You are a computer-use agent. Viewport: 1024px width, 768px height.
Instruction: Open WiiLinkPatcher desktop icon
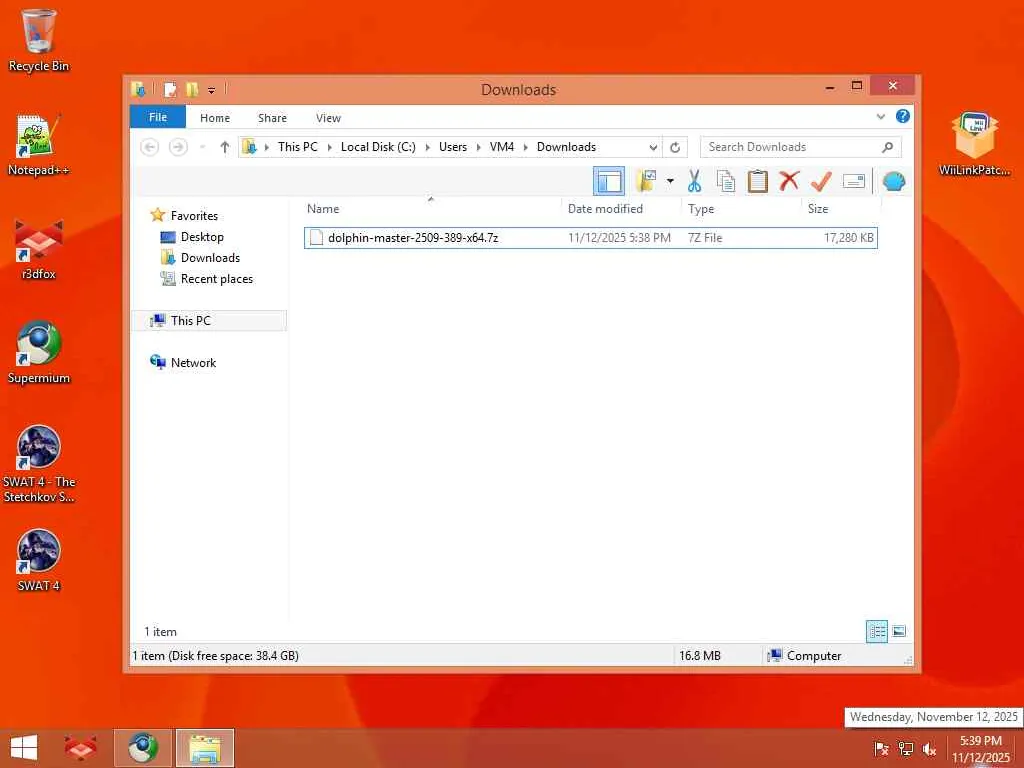click(974, 144)
